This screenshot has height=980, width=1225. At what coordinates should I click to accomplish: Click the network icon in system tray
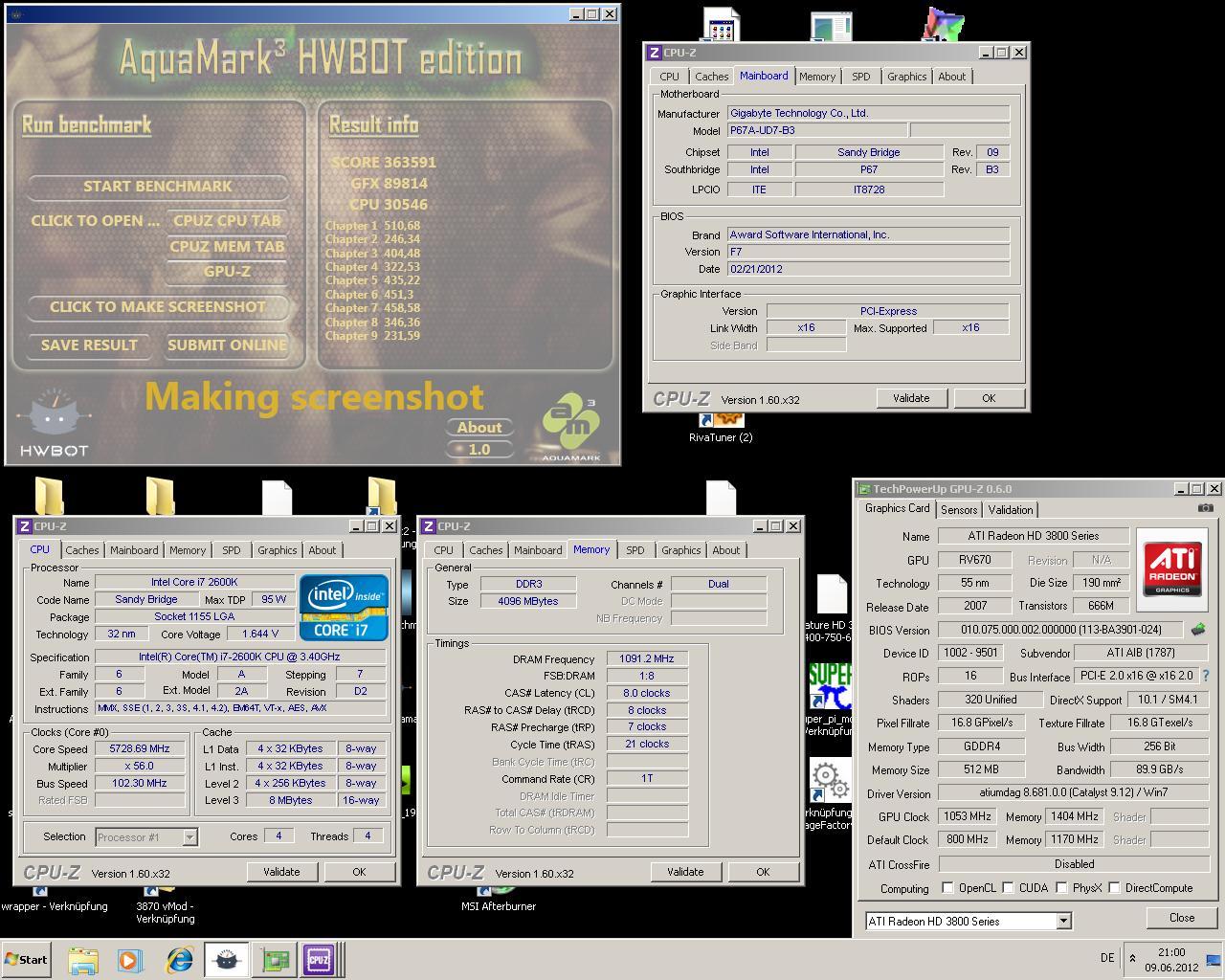tap(1214, 960)
